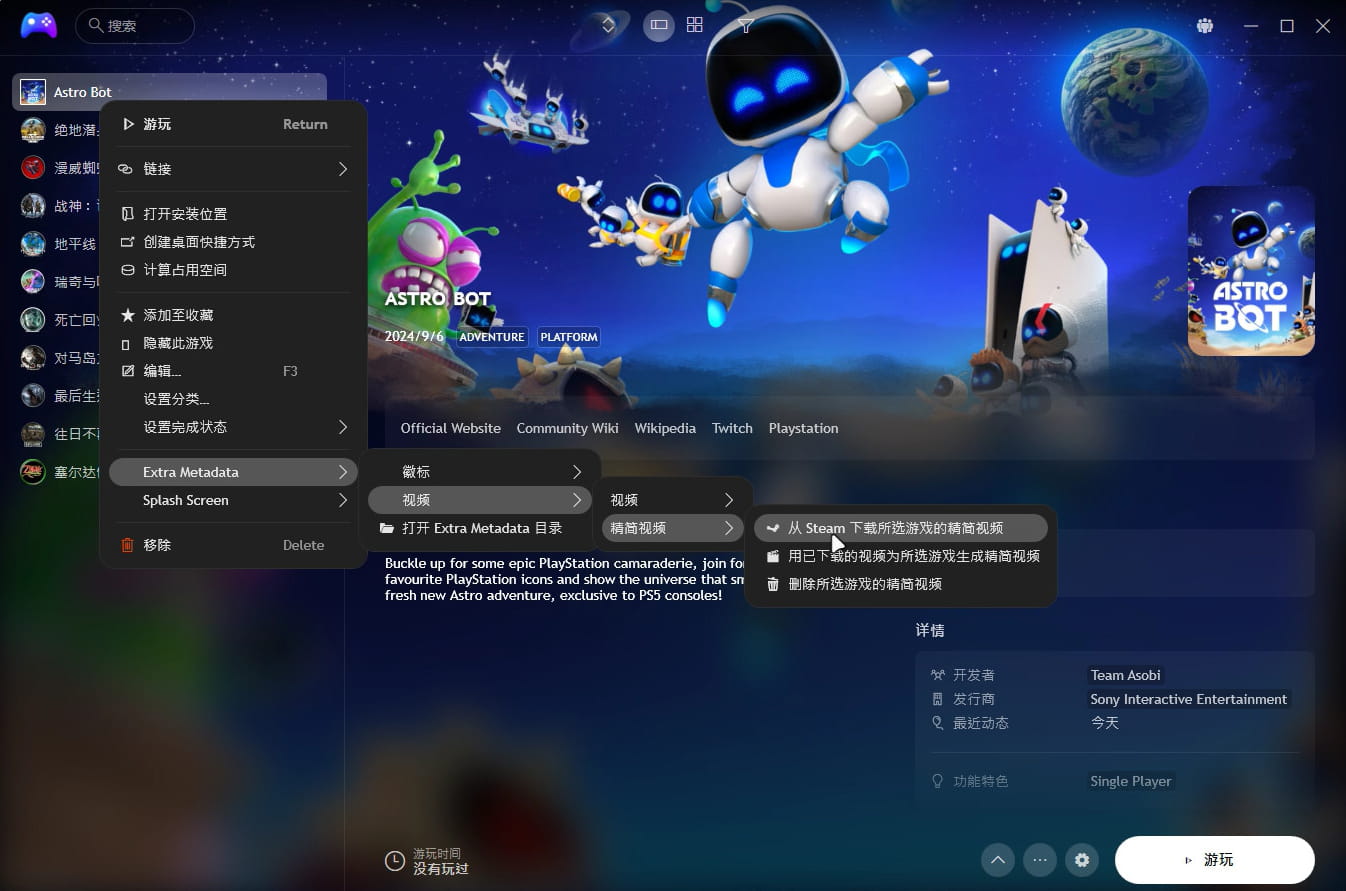Viewport: 1346px width, 891px height.
Task: Switch to grid view layout icon
Action: coord(695,26)
